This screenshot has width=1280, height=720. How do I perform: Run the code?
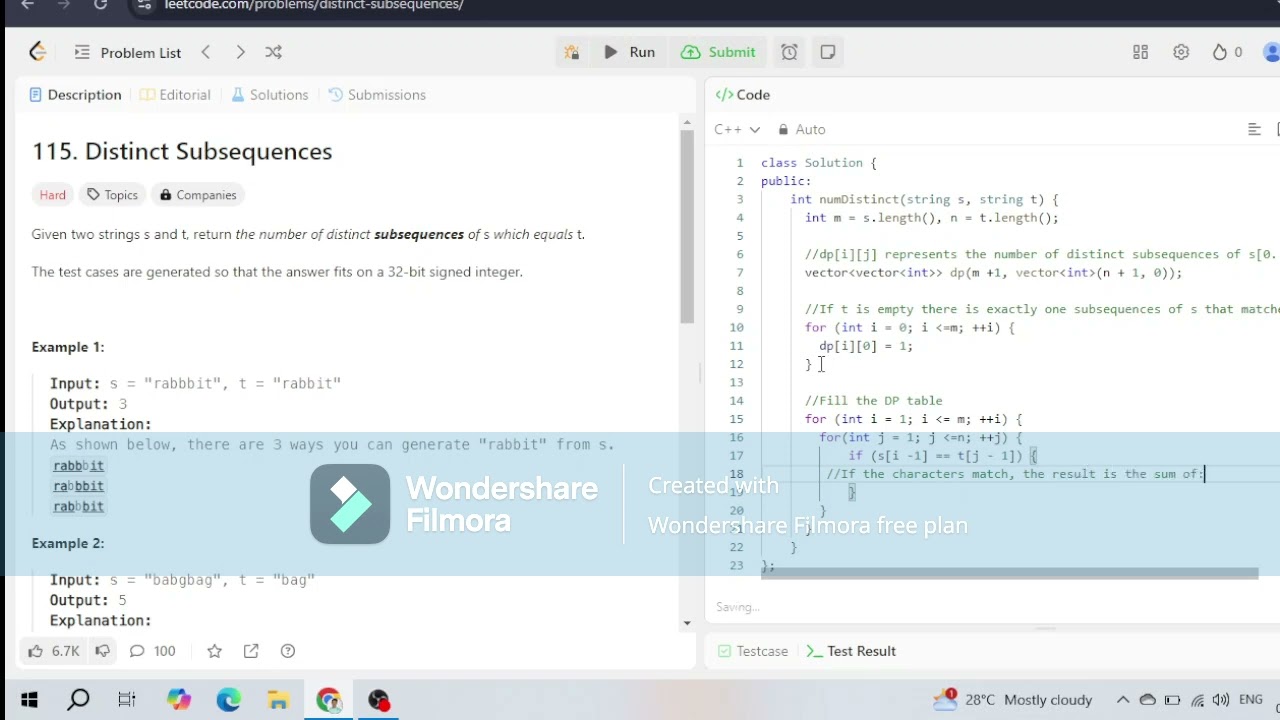630,52
